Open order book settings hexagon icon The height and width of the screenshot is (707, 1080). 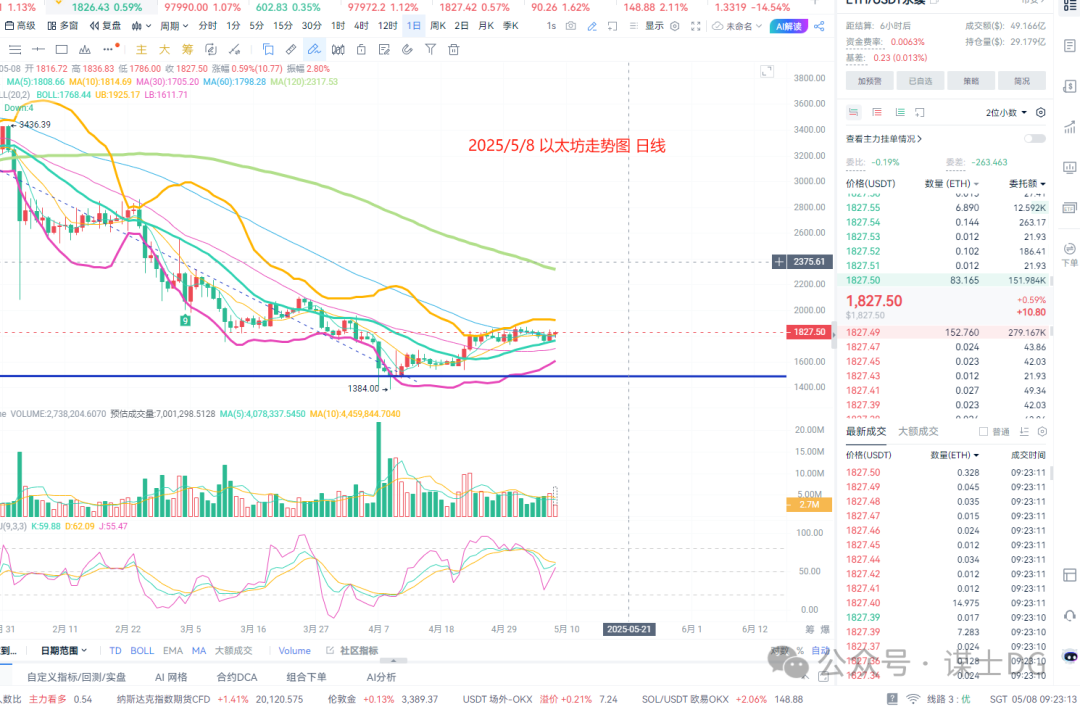(x=1041, y=112)
